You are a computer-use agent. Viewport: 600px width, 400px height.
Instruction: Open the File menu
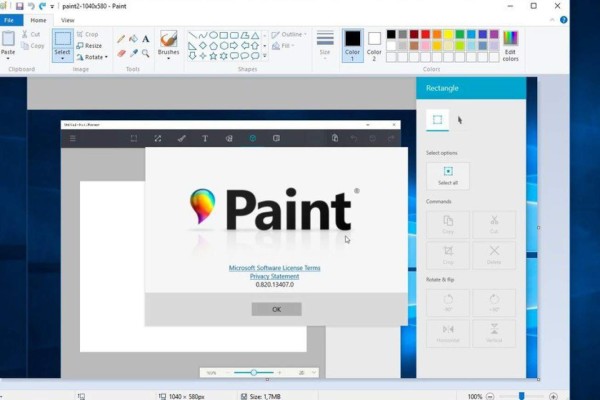[x=9, y=20]
